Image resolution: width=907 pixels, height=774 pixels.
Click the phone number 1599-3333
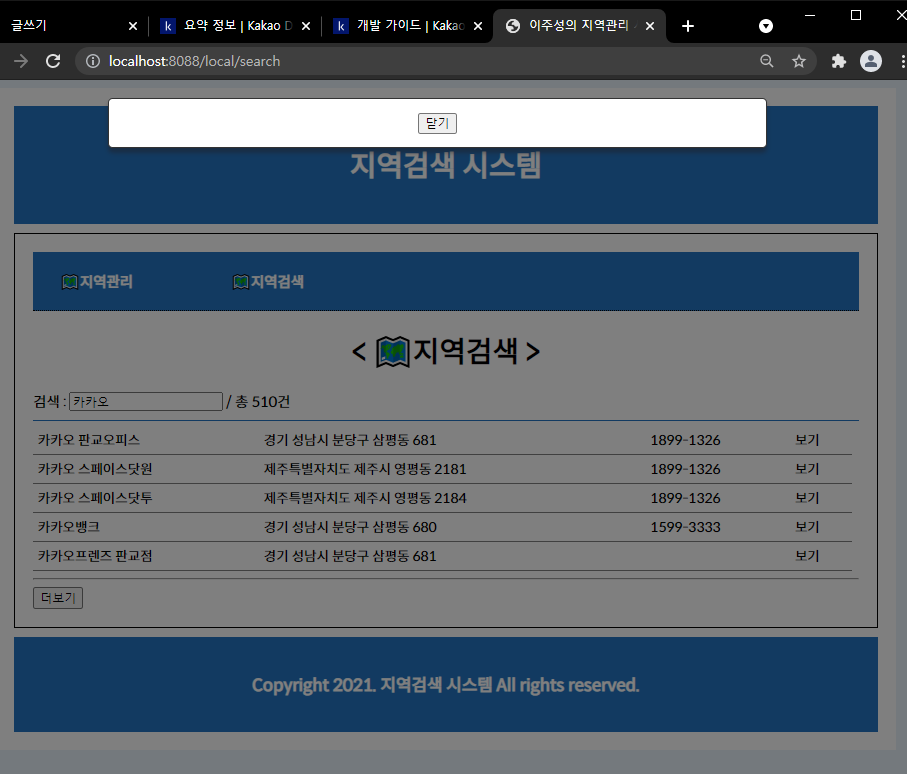[685, 526]
